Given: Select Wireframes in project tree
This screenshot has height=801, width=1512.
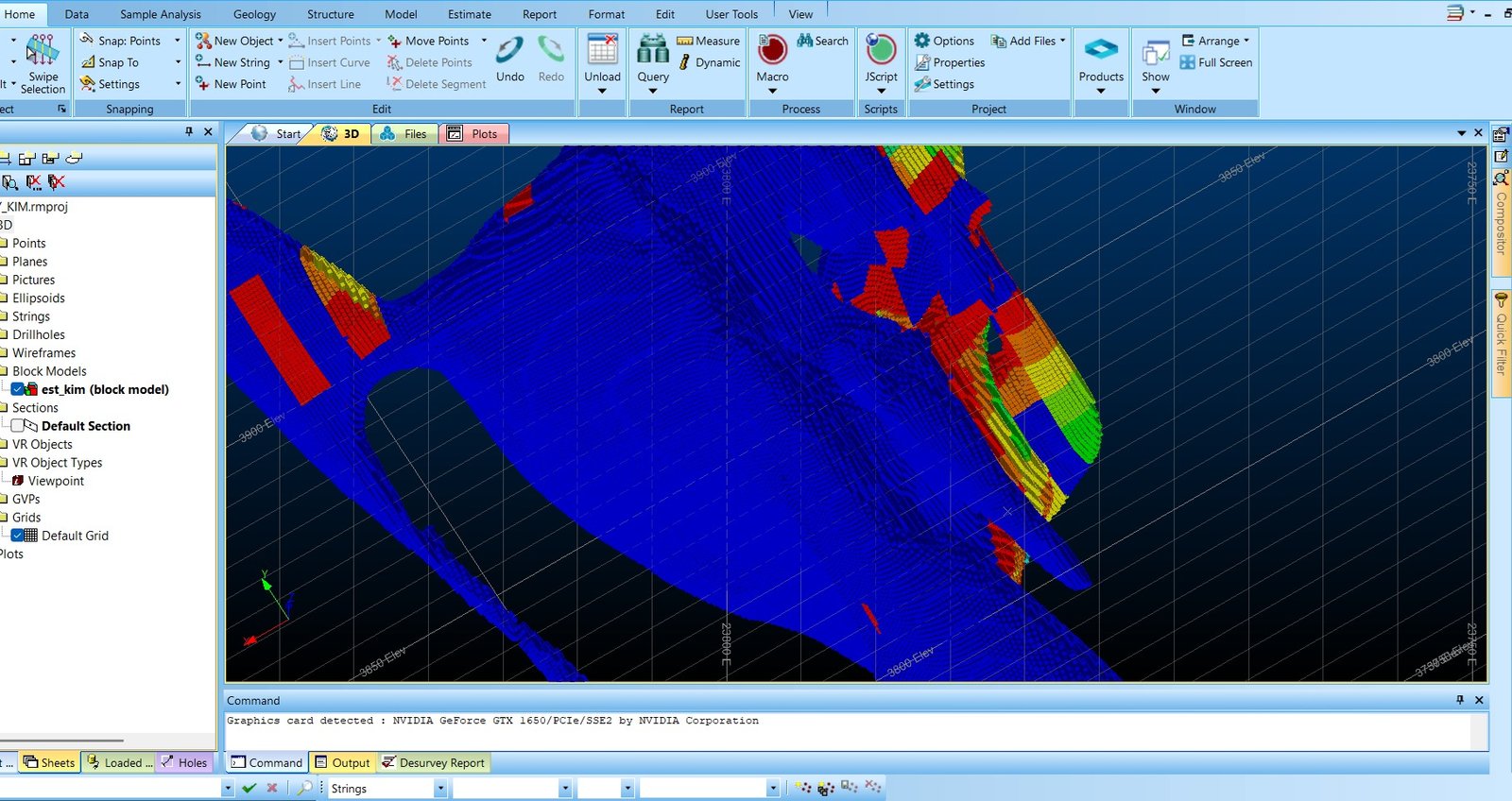Looking at the screenshot, I should click(x=43, y=352).
